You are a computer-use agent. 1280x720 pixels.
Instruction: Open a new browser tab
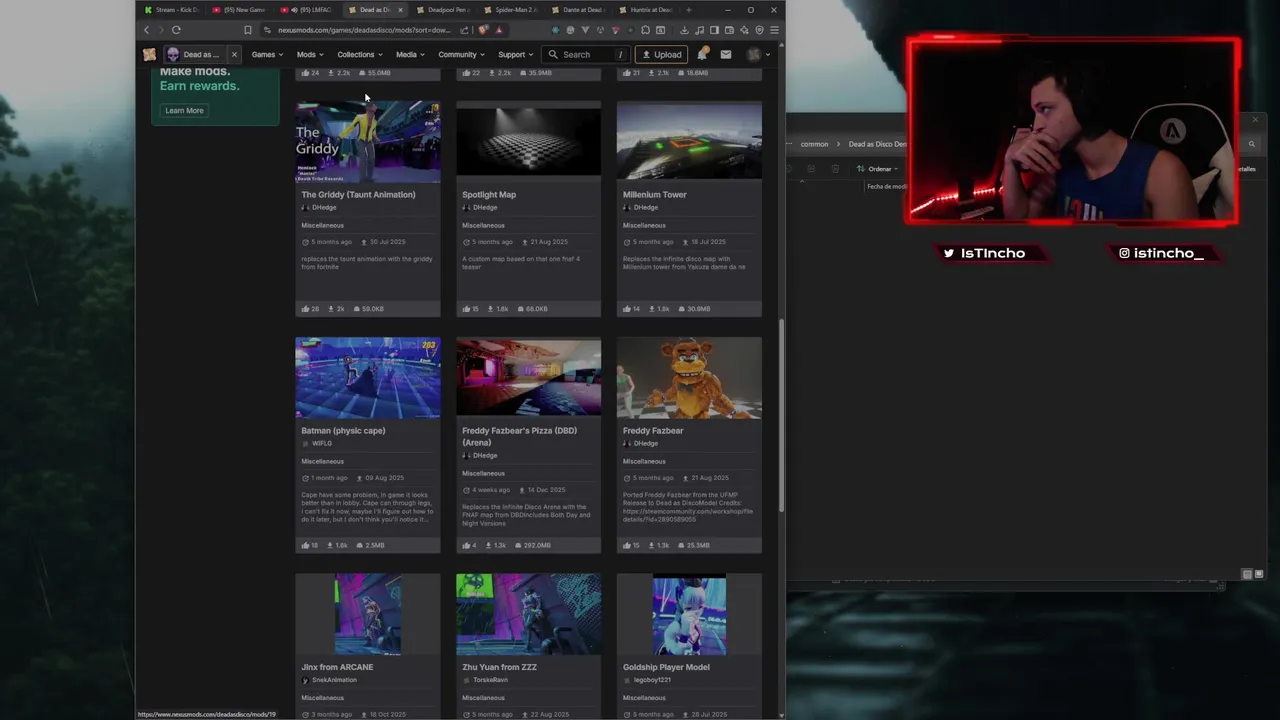point(688,10)
